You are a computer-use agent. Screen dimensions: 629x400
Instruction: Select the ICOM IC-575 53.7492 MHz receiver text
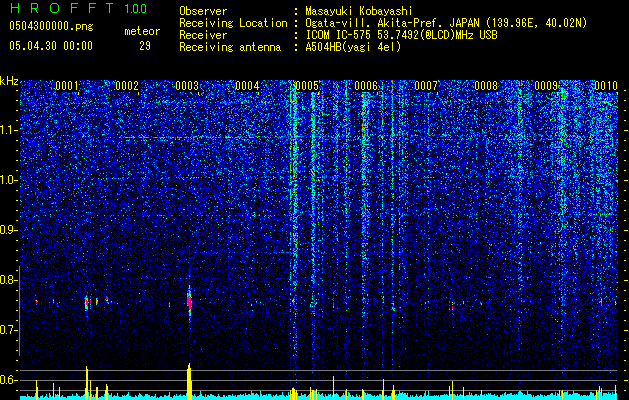tap(401, 35)
